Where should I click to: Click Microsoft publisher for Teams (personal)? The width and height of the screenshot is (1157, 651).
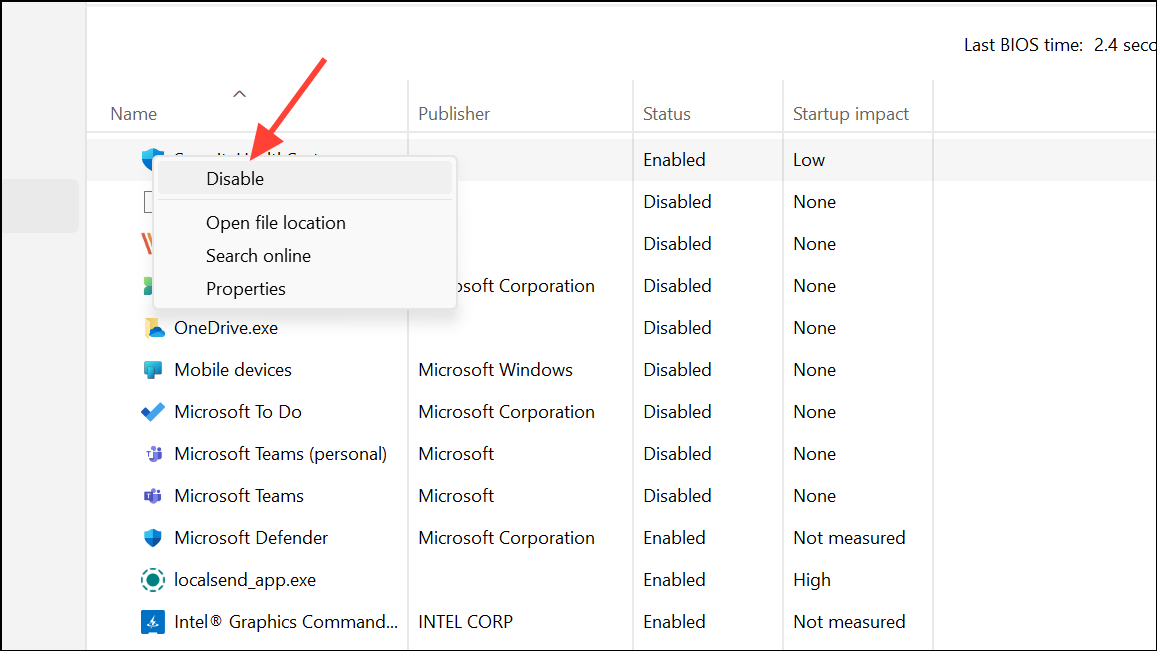click(456, 454)
